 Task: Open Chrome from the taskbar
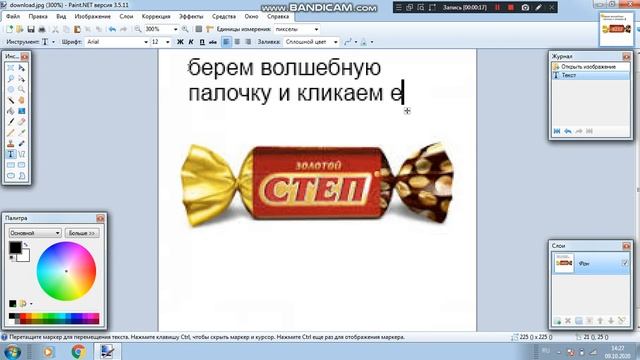[78, 351]
